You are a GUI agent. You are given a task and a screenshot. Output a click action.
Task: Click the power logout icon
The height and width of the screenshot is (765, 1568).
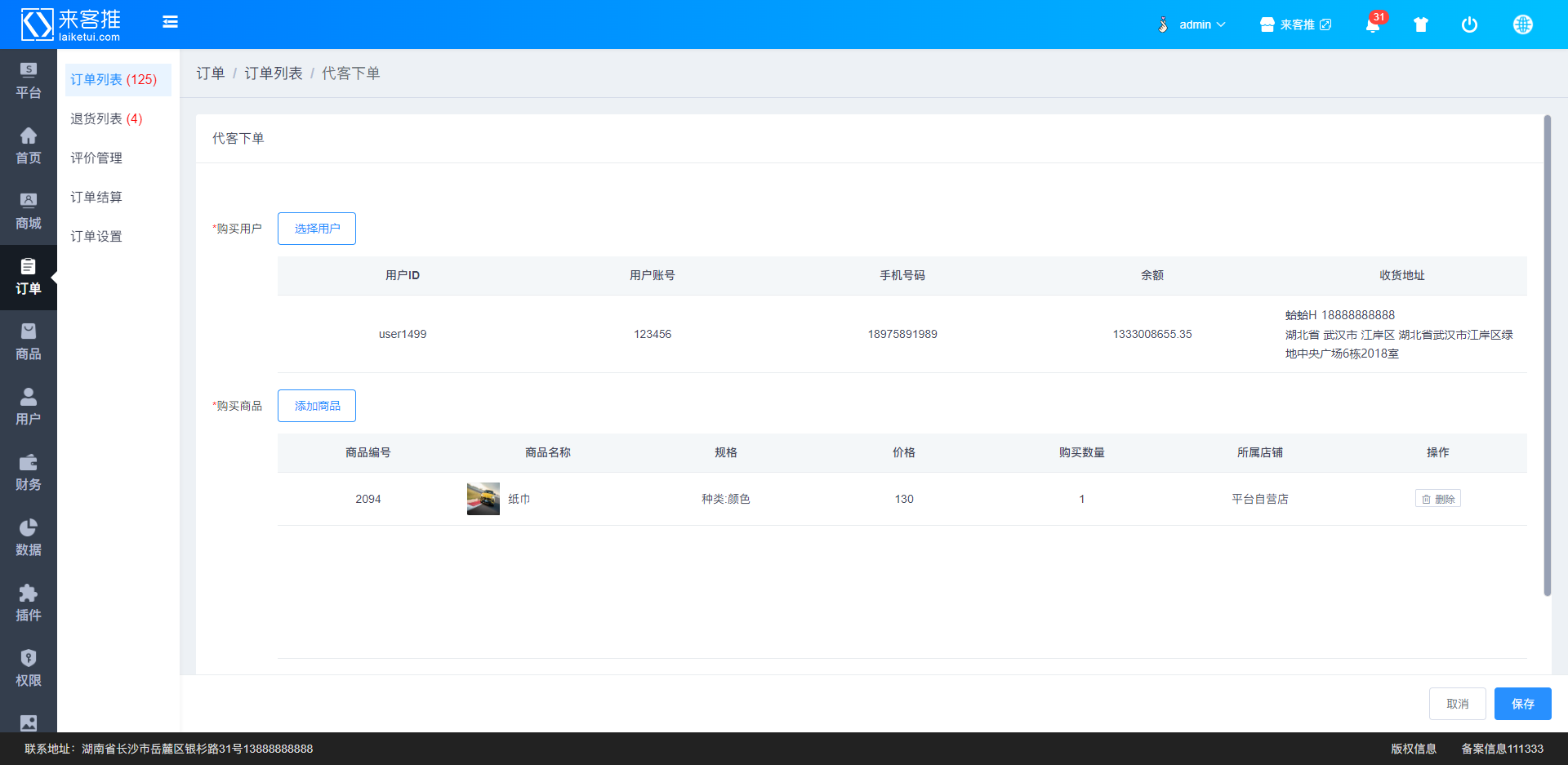click(1469, 24)
